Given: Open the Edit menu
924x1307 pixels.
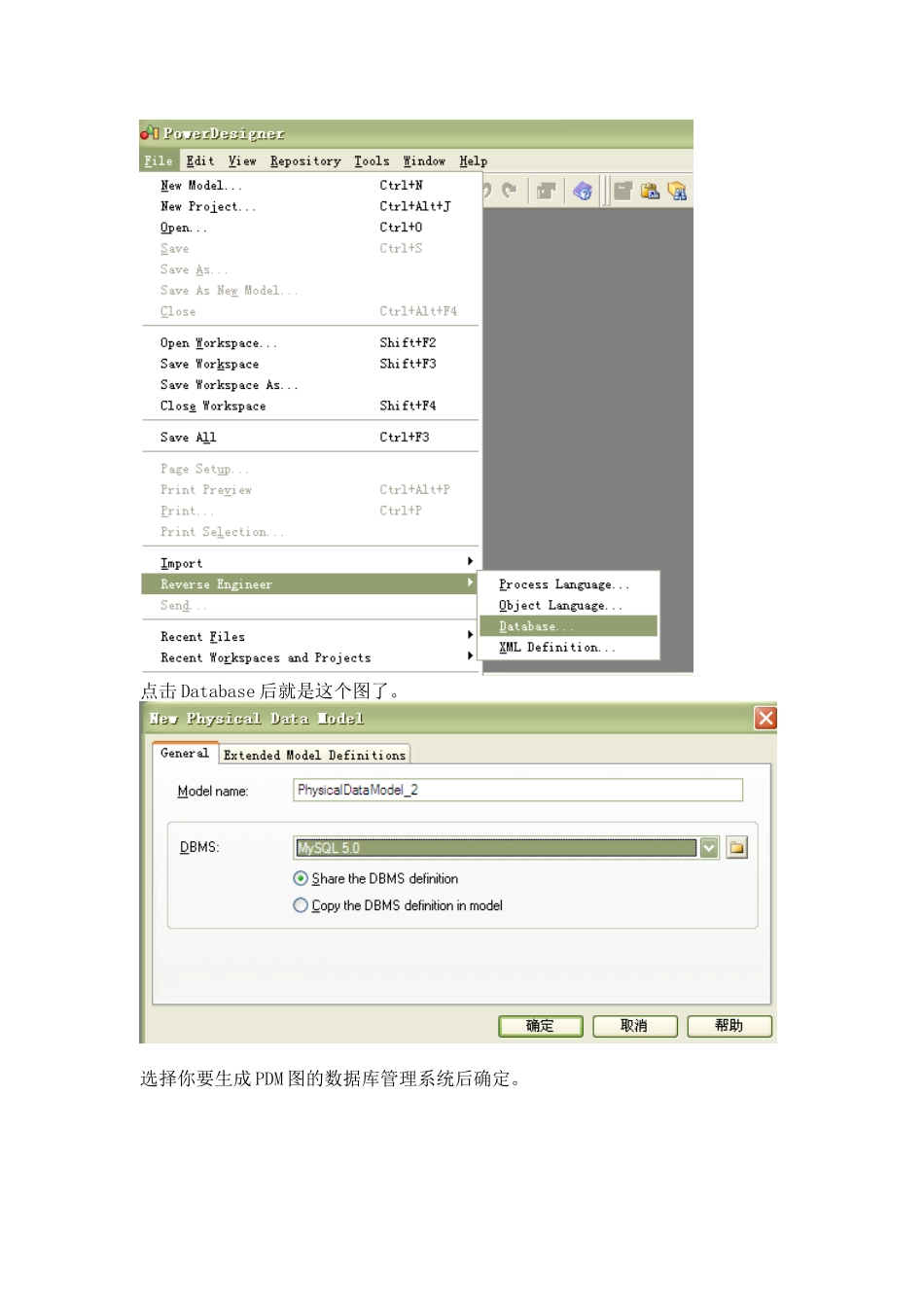Looking at the screenshot, I should (200, 161).
